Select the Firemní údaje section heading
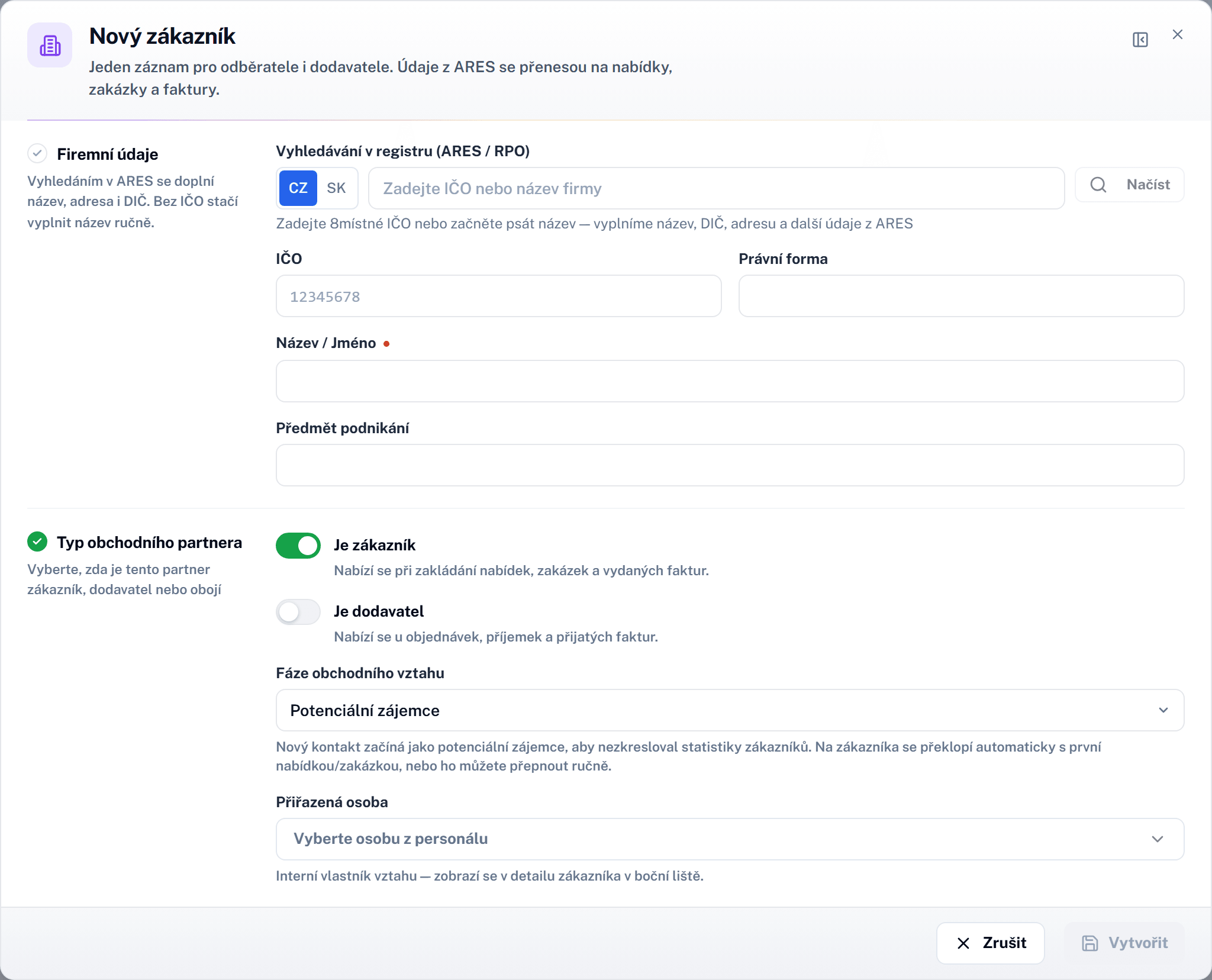The image size is (1212, 980). pyautogui.click(x=107, y=154)
